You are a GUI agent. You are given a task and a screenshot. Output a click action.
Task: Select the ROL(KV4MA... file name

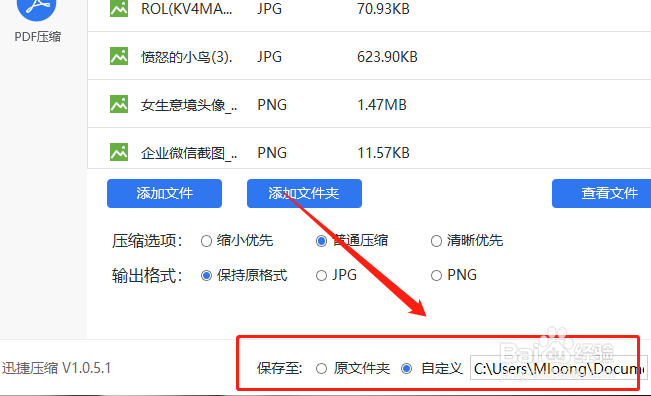[x=186, y=9]
